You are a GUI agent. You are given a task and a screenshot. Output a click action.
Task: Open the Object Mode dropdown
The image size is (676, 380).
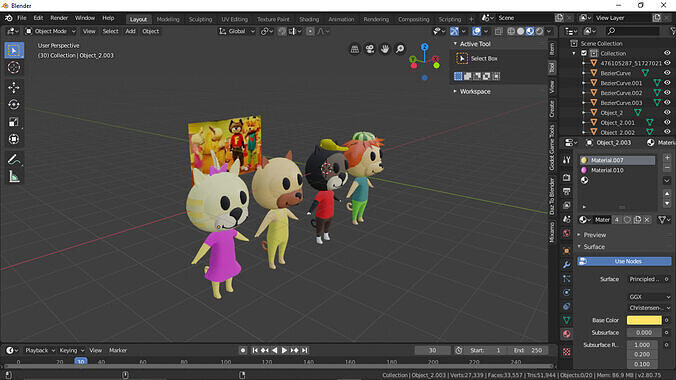click(x=50, y=31)
